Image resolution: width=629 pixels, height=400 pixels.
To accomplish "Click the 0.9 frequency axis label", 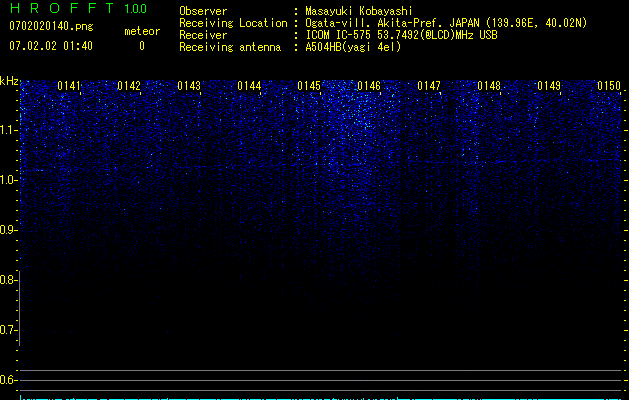I will (x=8, y=230).
